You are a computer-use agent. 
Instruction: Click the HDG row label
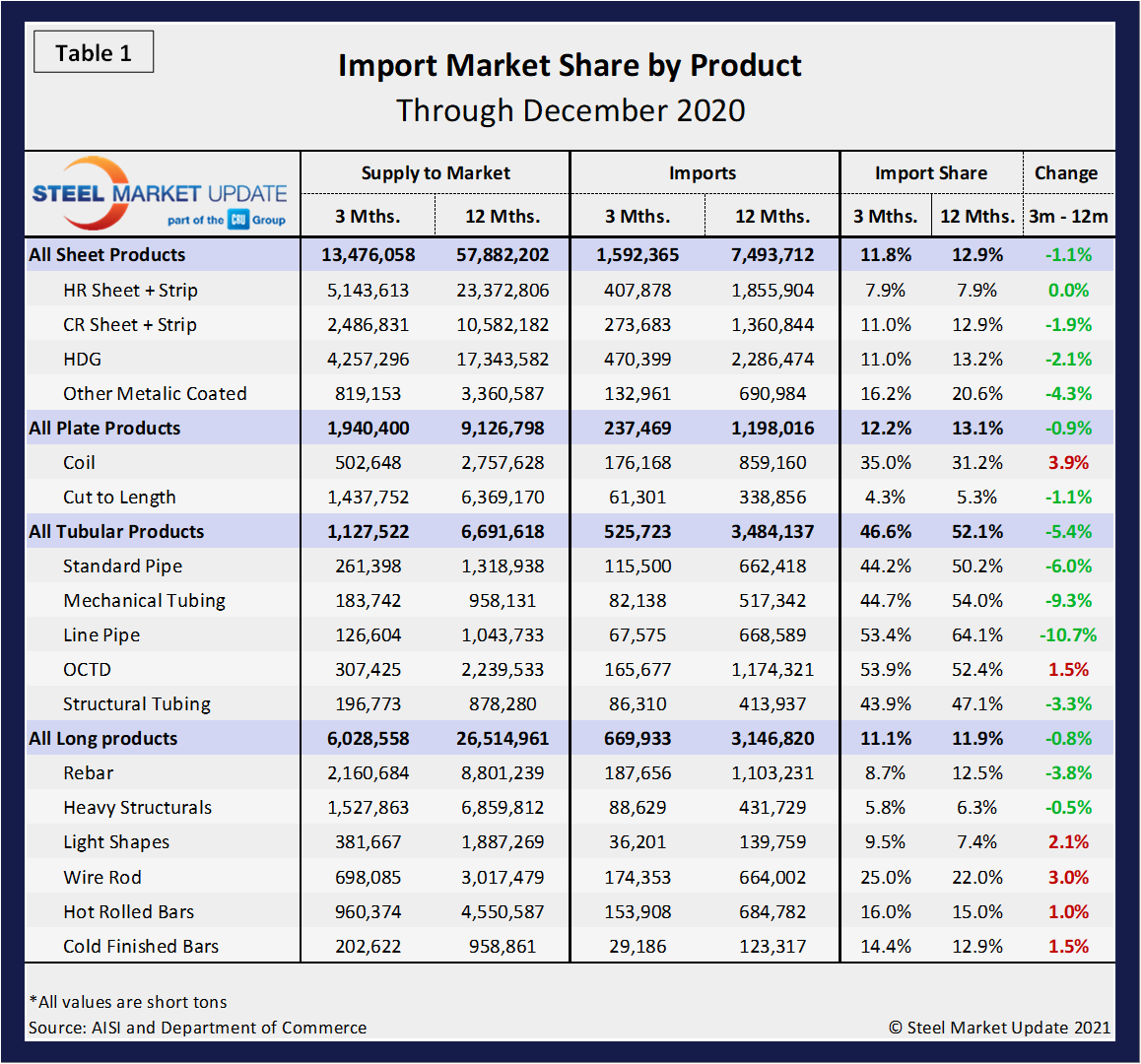(82, 360)
